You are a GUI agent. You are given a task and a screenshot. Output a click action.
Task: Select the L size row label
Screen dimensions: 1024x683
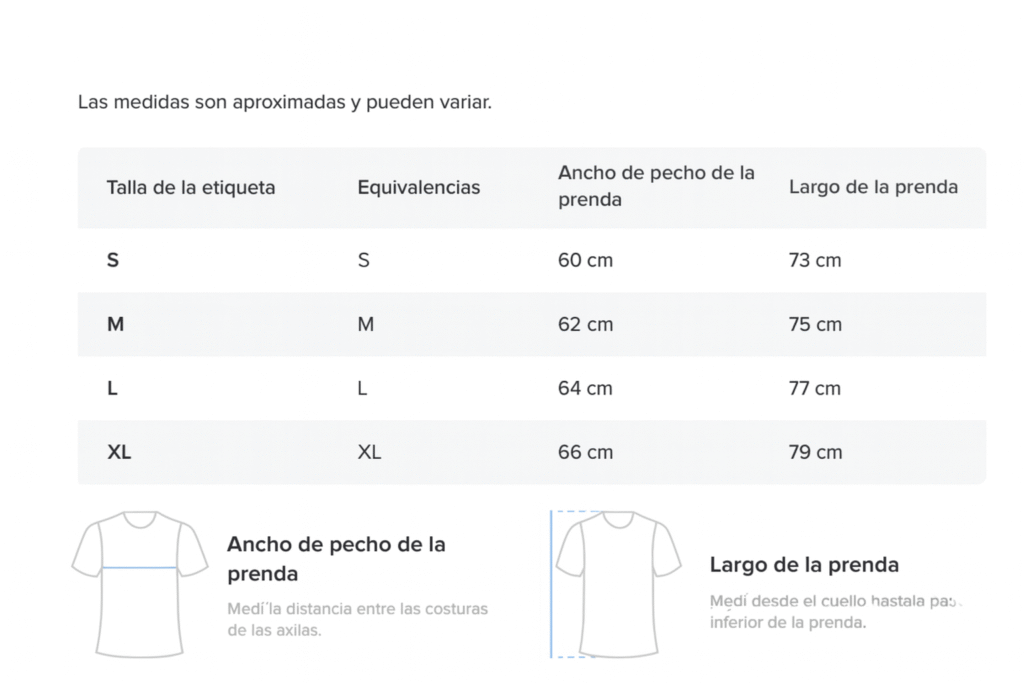coord(112,388)
